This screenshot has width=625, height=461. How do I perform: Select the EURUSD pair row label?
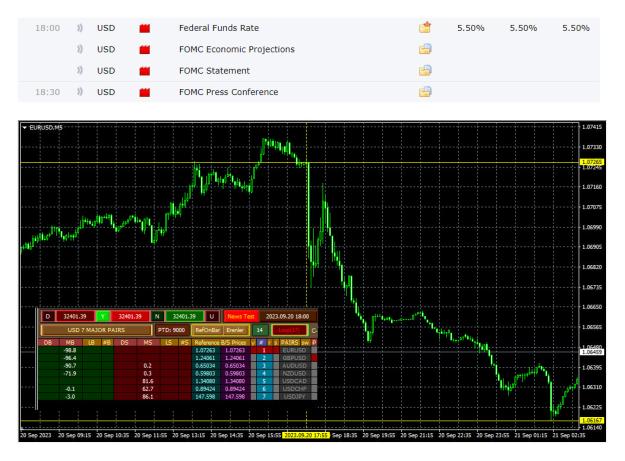pyautogui.click(x=294, y=350)
